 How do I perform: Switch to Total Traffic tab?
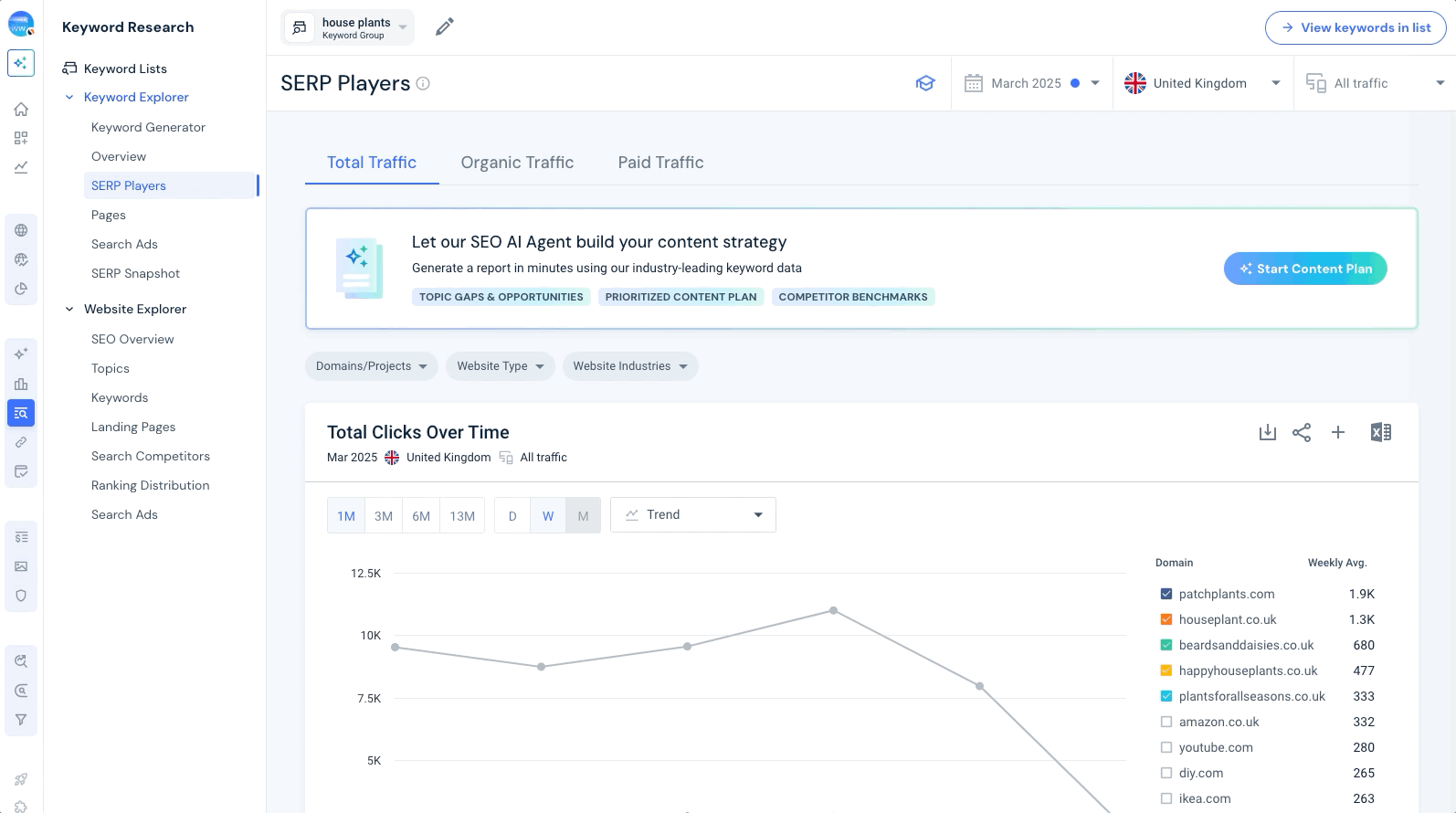click(x=372, y=163)
